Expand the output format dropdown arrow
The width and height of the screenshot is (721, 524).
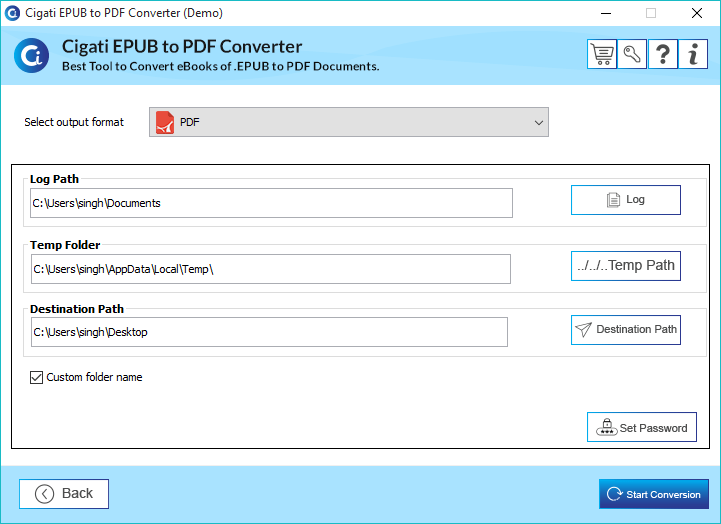click(x=538, y=123)
